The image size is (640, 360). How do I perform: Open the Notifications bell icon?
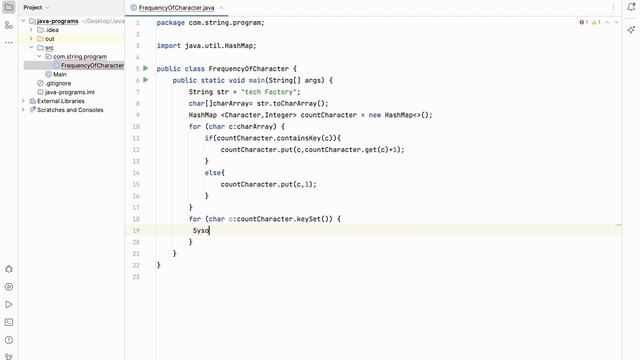coord(631,7)
